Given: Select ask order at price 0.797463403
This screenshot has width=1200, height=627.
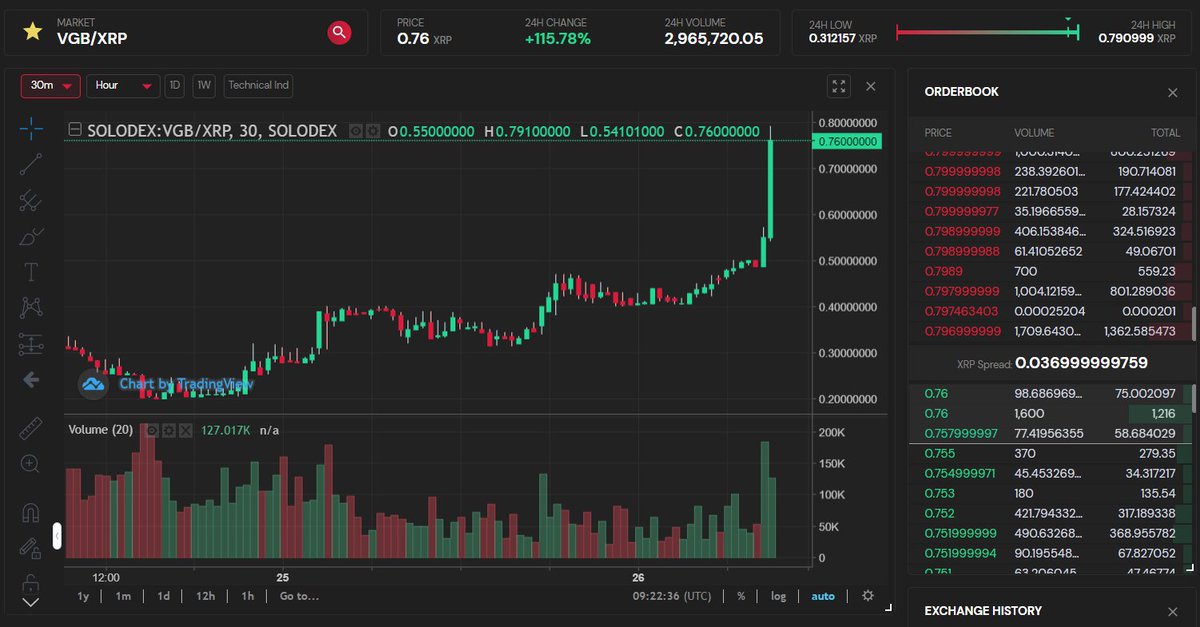Looking at the screenshot, I should [1048, 311].
